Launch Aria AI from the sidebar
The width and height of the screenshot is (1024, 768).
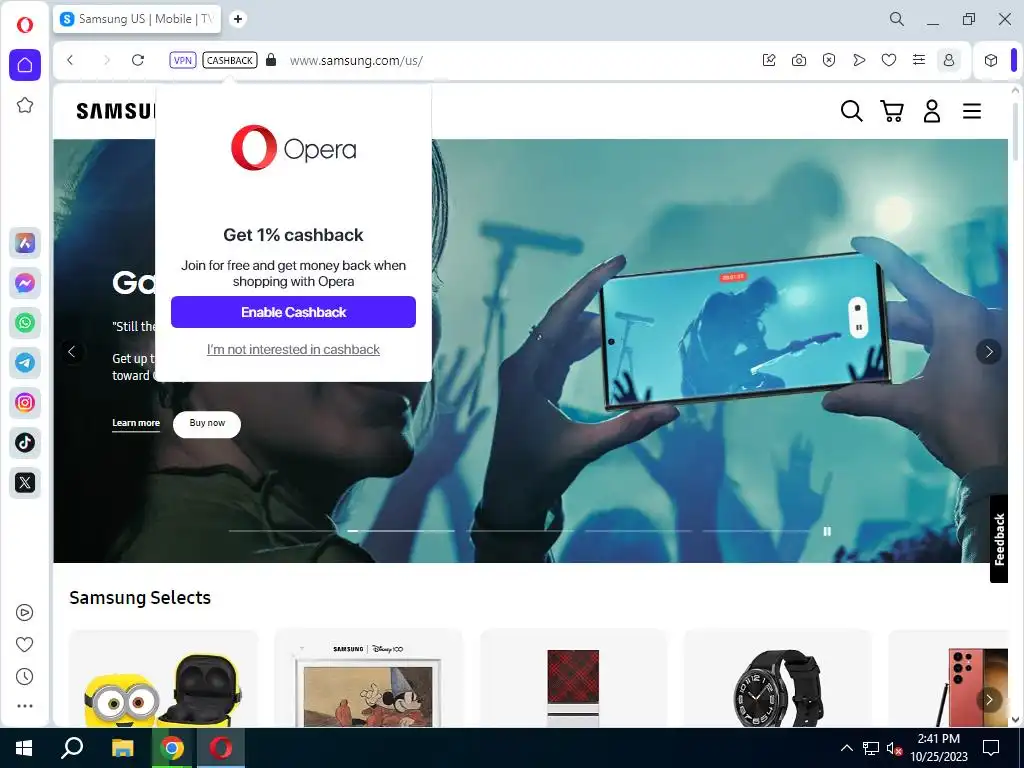pyautogui.click(x=25, y=243)
